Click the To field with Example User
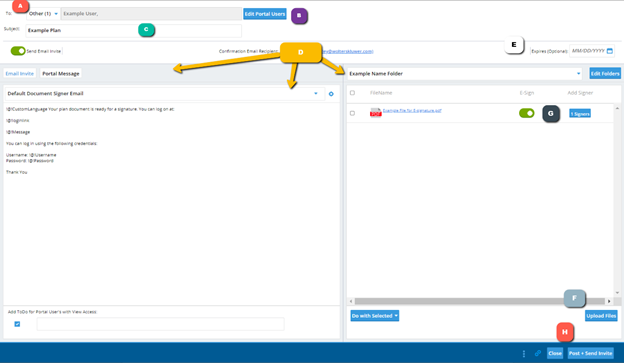Viewport: 624px width, 363px height. coord(151,14)
